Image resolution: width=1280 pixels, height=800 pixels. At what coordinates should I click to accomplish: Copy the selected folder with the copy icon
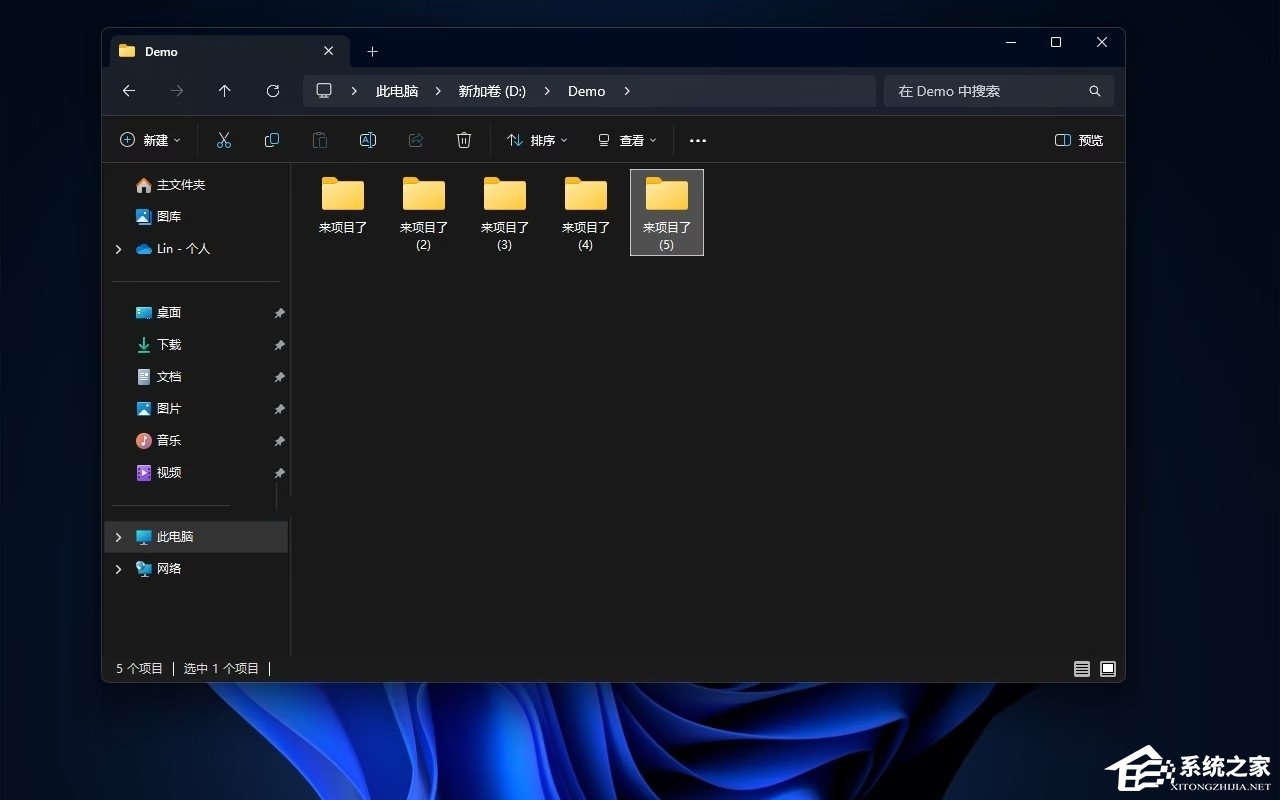271,140
